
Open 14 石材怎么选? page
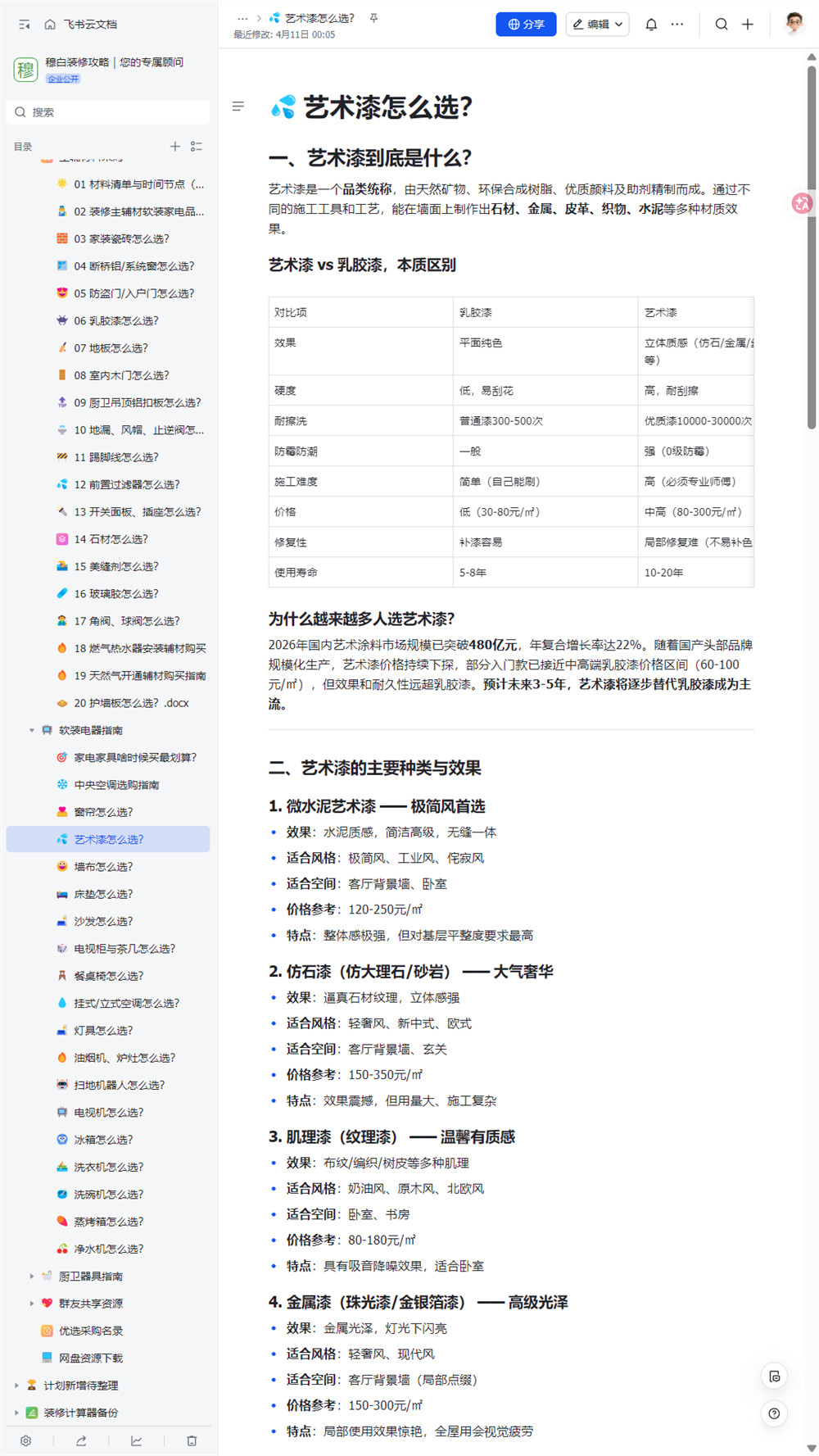(111, 539)
